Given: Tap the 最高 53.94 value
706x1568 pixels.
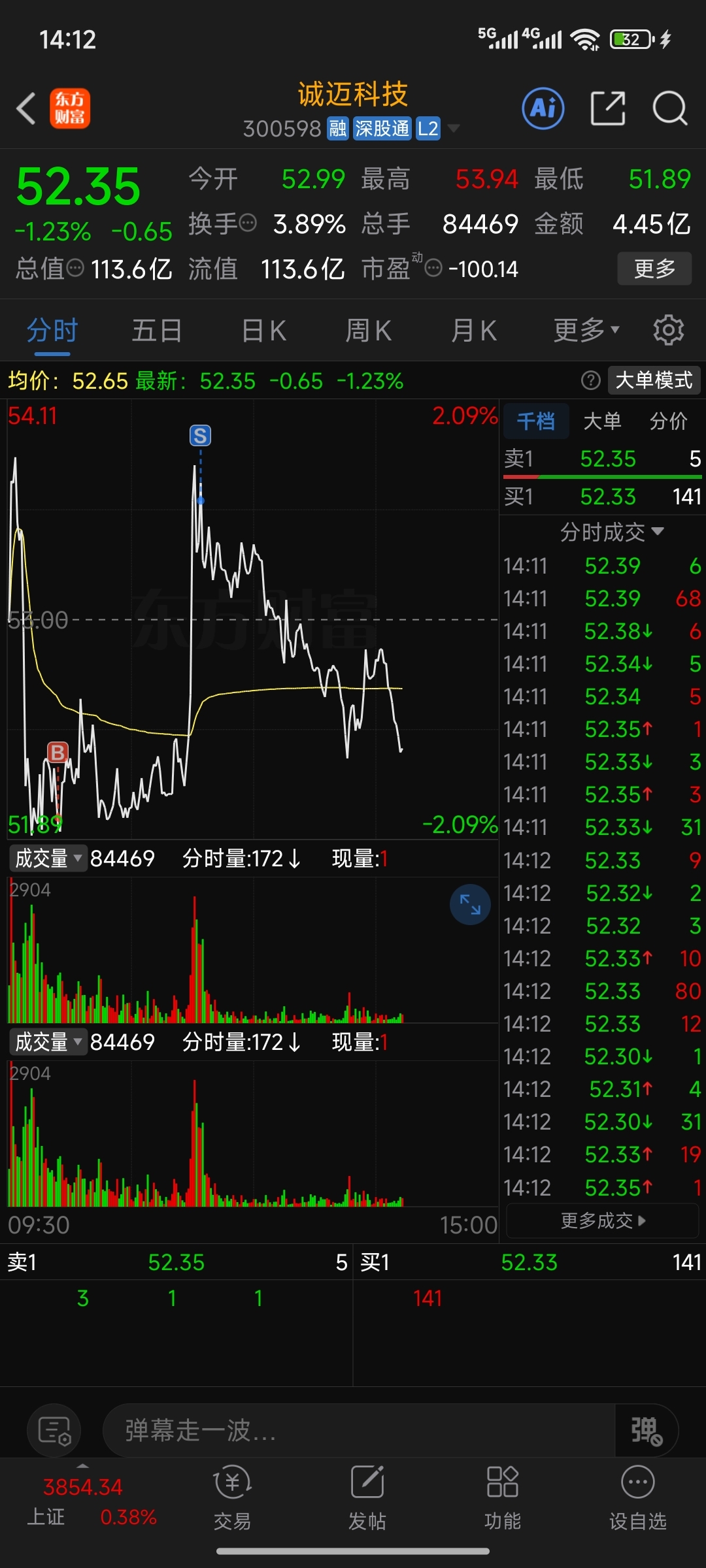Looking at the screenshot, I should pyautogui.click(x=487, y=179).
